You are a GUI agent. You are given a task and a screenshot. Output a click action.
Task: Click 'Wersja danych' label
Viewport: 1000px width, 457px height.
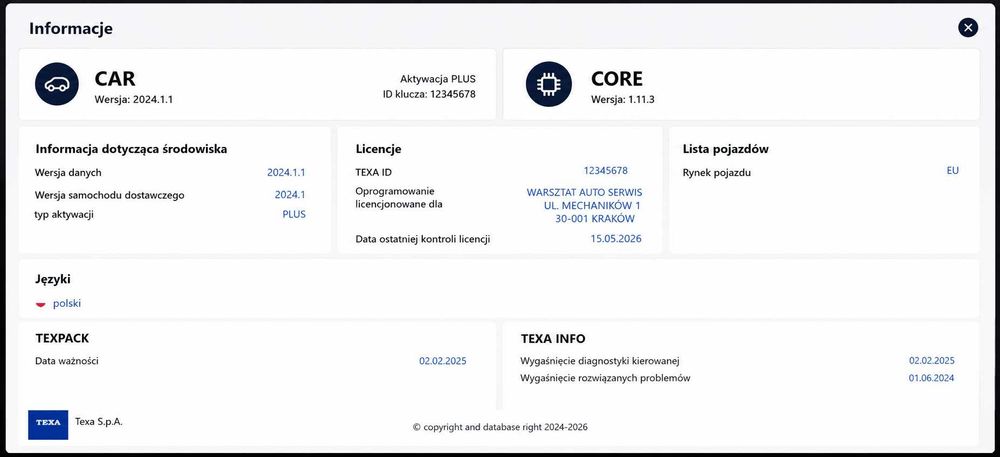pos(68,172)
